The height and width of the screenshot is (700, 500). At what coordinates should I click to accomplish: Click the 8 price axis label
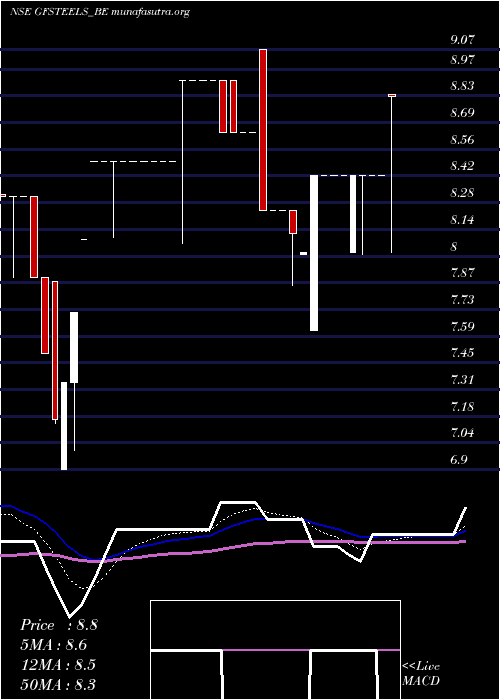tap(454, 246)
